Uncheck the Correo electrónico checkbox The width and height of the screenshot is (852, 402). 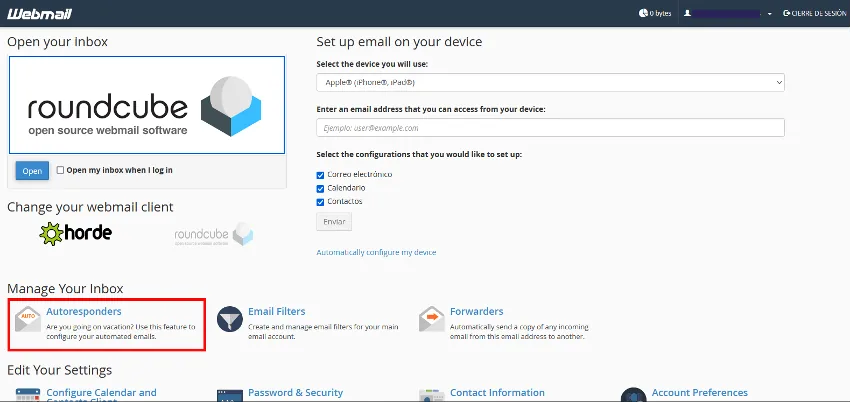[x=320, y=175]
